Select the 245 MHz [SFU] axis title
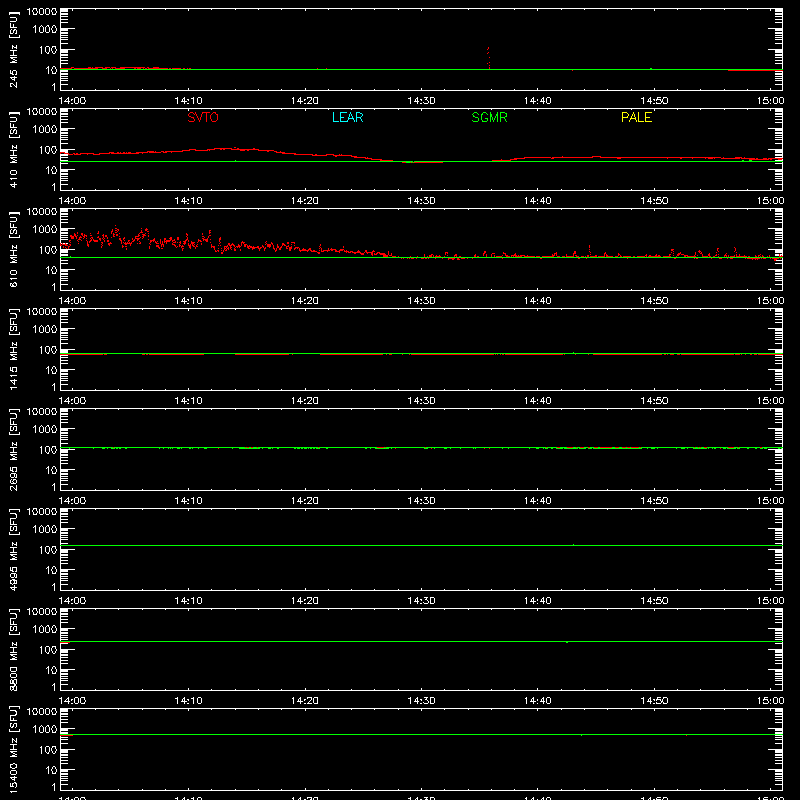Screen dimensions: 800x800 14,50
